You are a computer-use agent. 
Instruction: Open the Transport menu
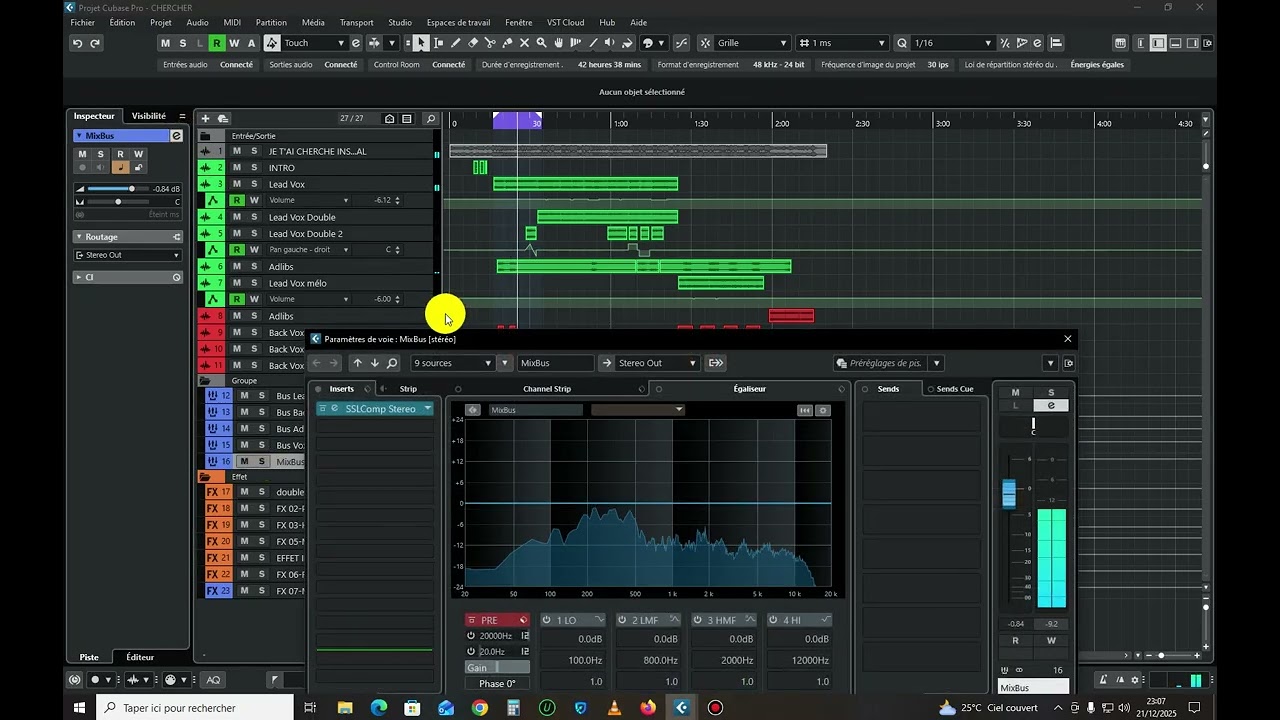[x=356, y=22]
